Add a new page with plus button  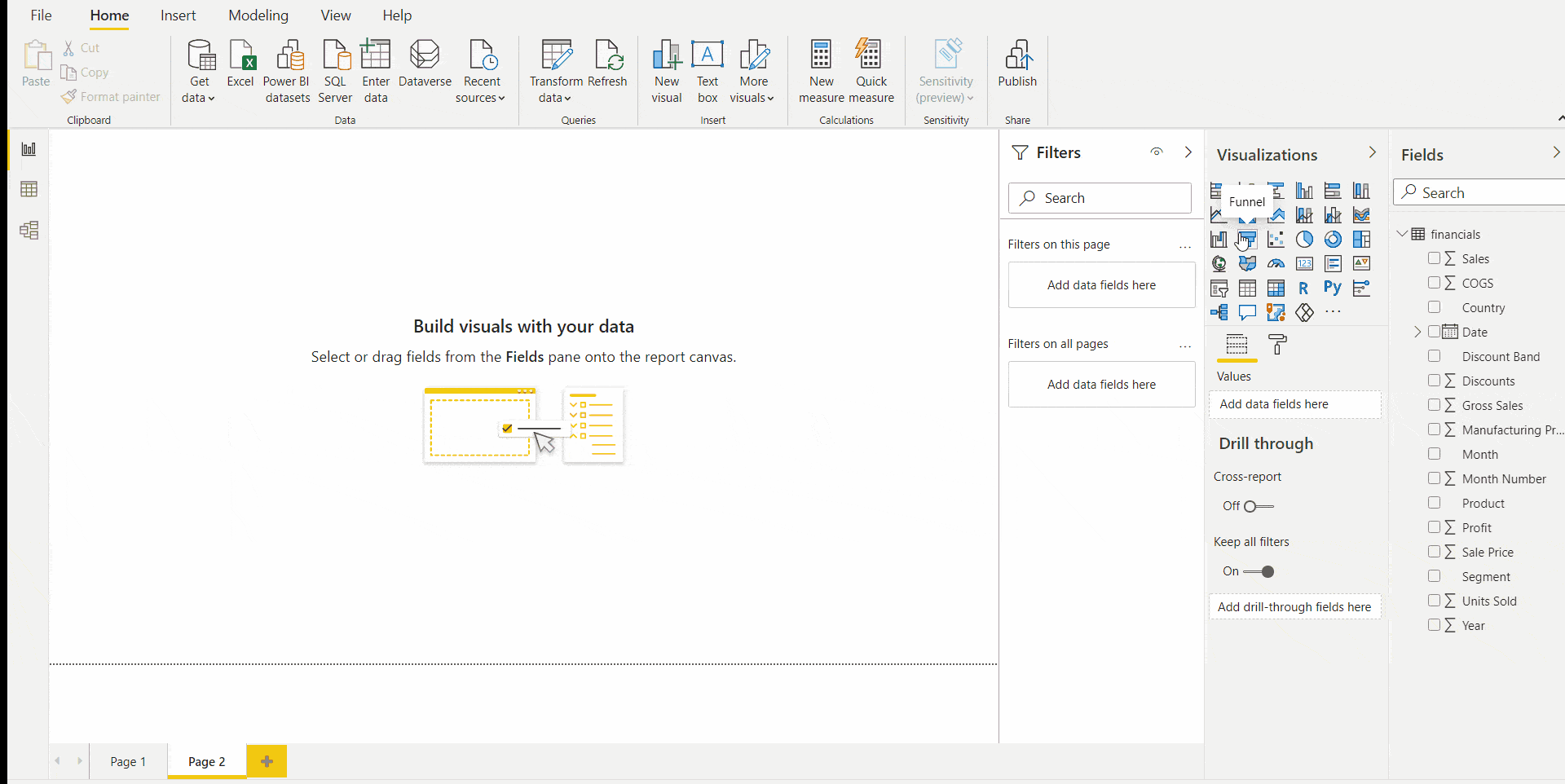tap(267, 761)
